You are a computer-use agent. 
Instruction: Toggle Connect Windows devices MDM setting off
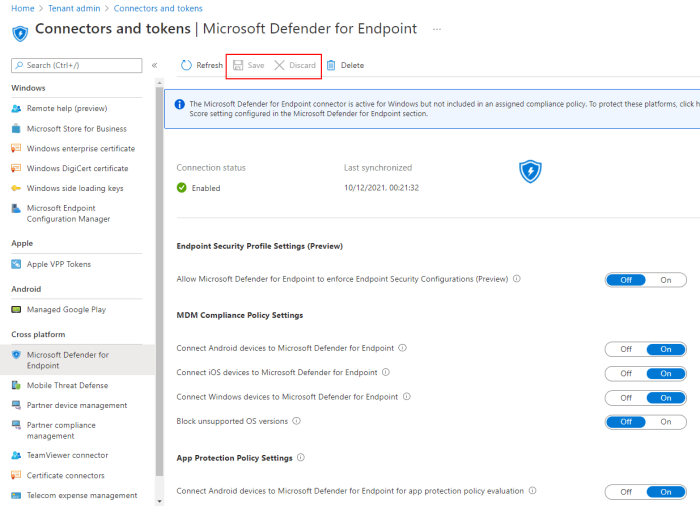point(626,397)
